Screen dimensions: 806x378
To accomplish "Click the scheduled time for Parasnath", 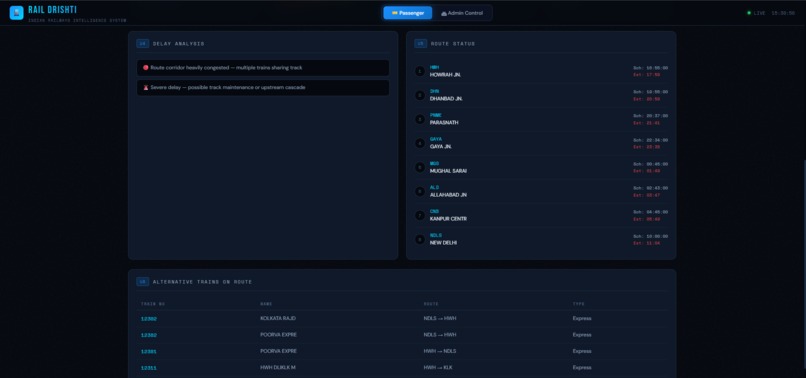I will coord(650,116).
